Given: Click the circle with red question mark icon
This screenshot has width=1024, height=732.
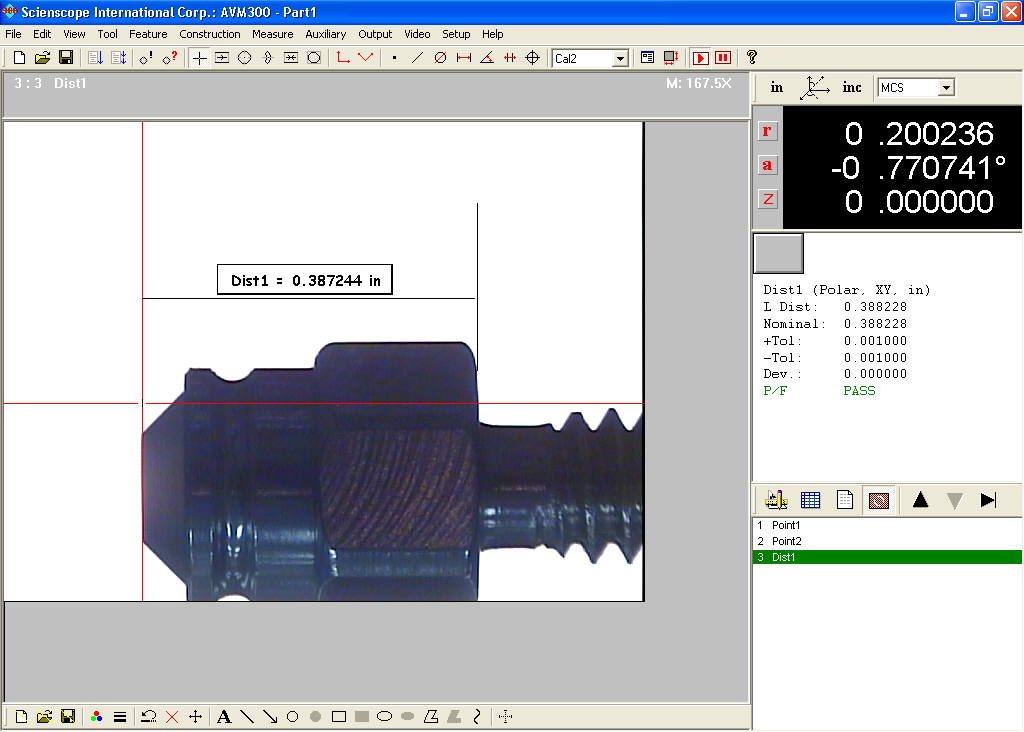Looking at the screenshot, I should [170, 57].
